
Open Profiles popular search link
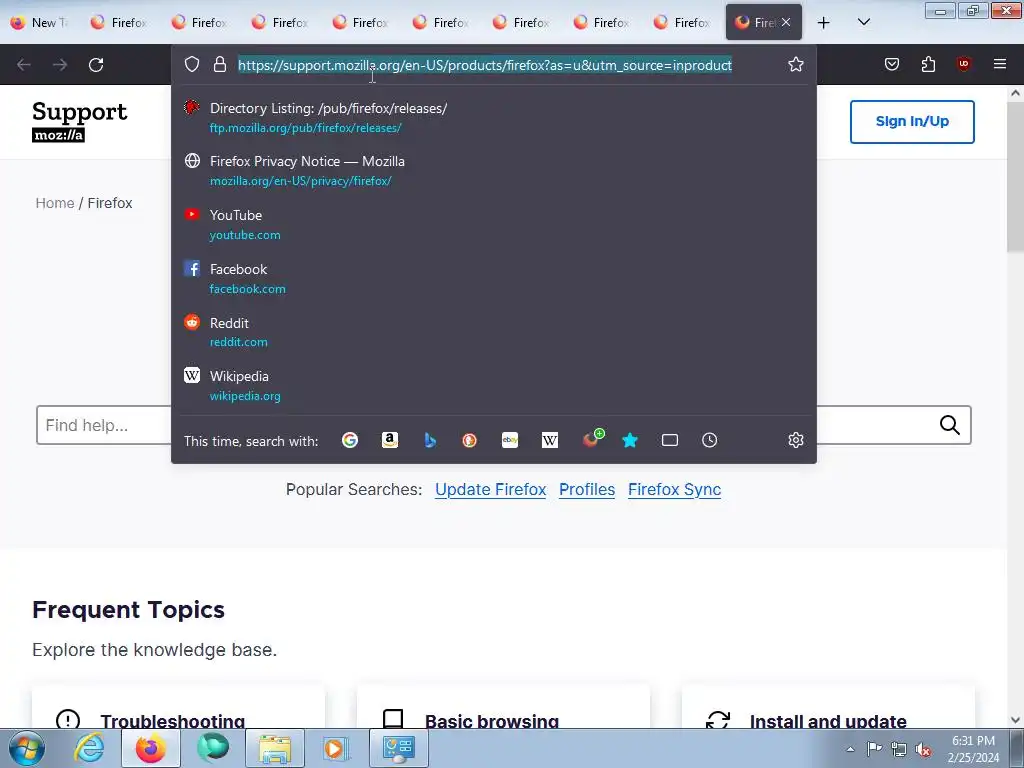tap(587, 490)
